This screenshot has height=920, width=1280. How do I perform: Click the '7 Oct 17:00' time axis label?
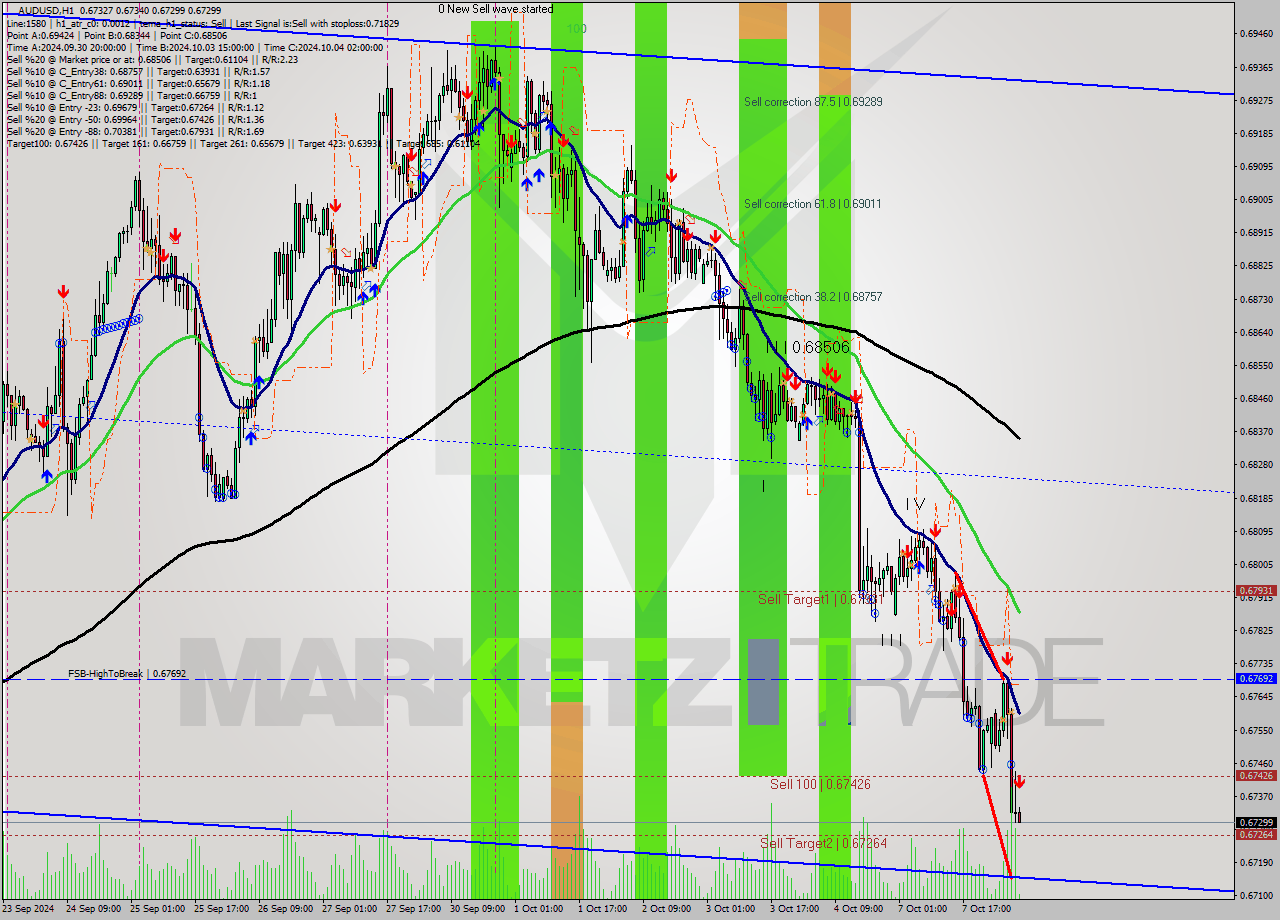pos(987,909)
